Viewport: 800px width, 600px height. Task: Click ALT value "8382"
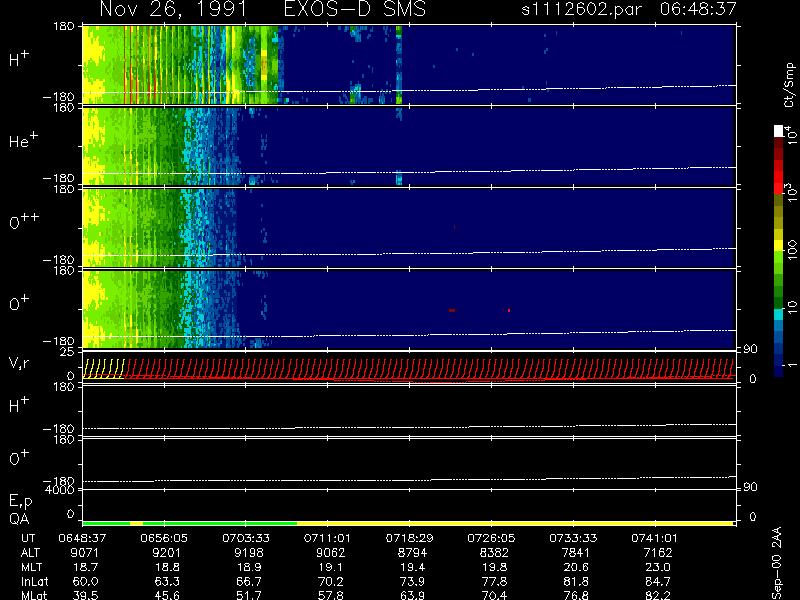(494, 553)
